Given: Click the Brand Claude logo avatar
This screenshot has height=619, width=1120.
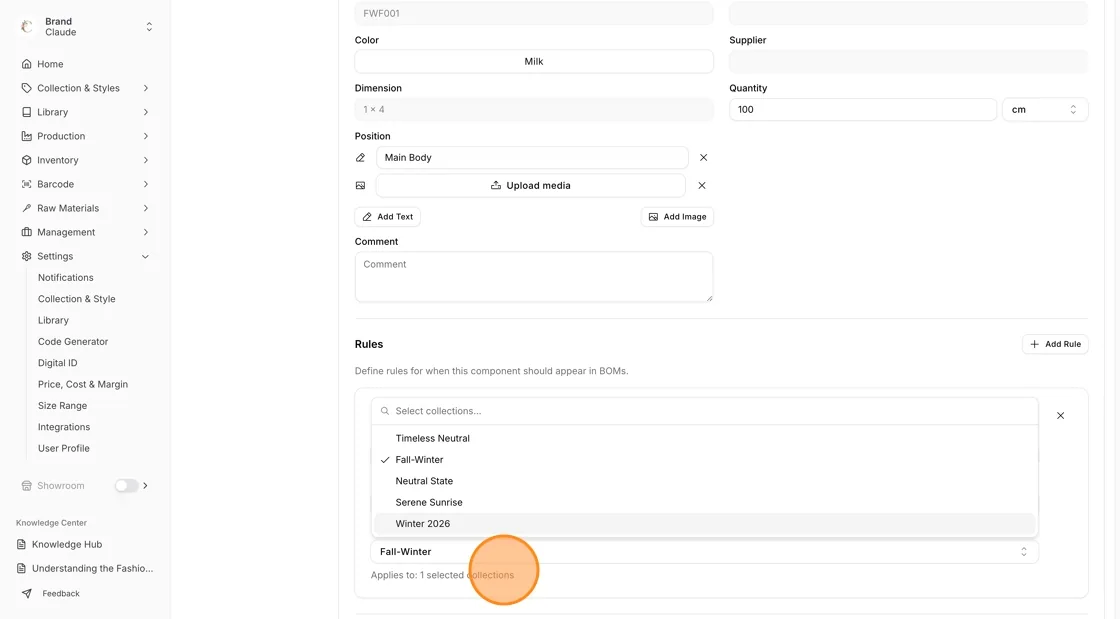Looking at the screenshot, I should (x=26, y=26).
